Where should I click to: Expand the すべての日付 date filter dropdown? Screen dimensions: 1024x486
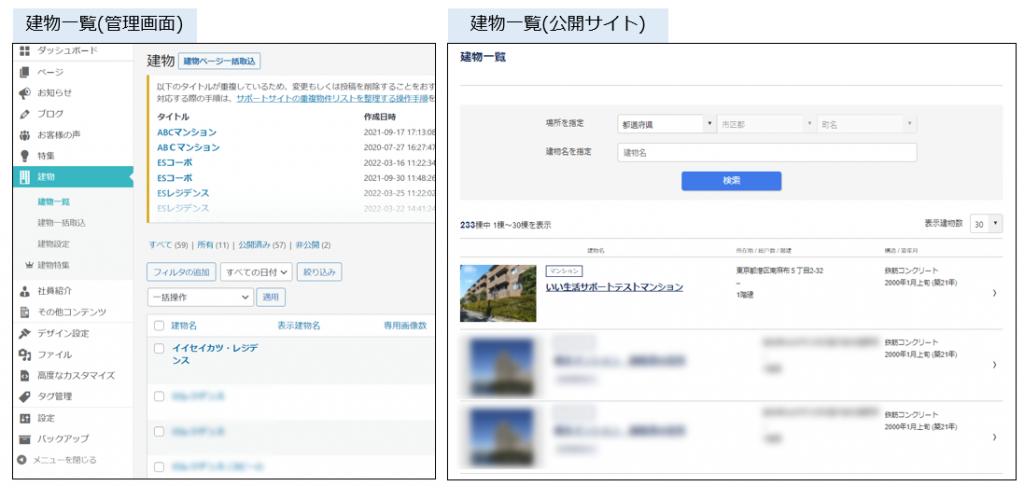(x=256, y=271)
